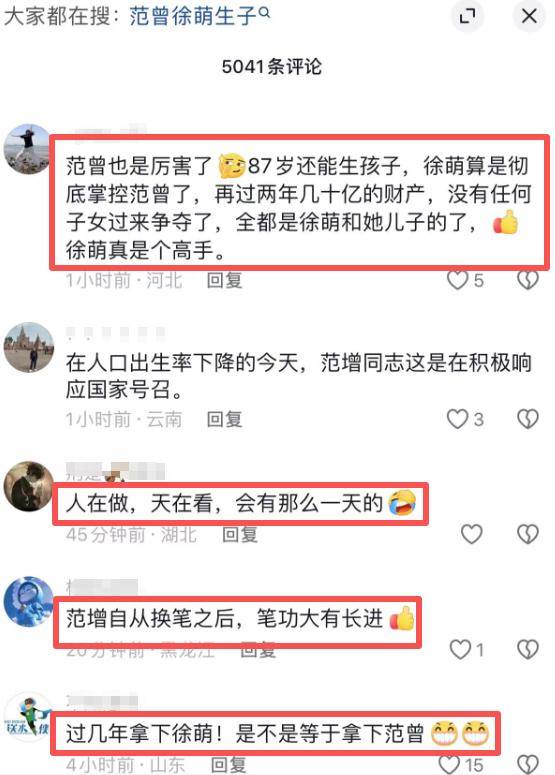The image size is (555, 775).
Task: Dislike the Yunnan user's comment
Action: (527, 419)
